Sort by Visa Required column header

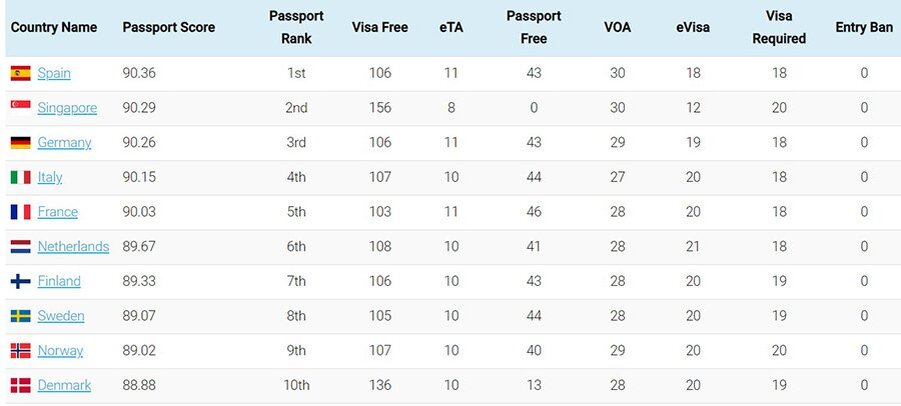tap(779, 27)
